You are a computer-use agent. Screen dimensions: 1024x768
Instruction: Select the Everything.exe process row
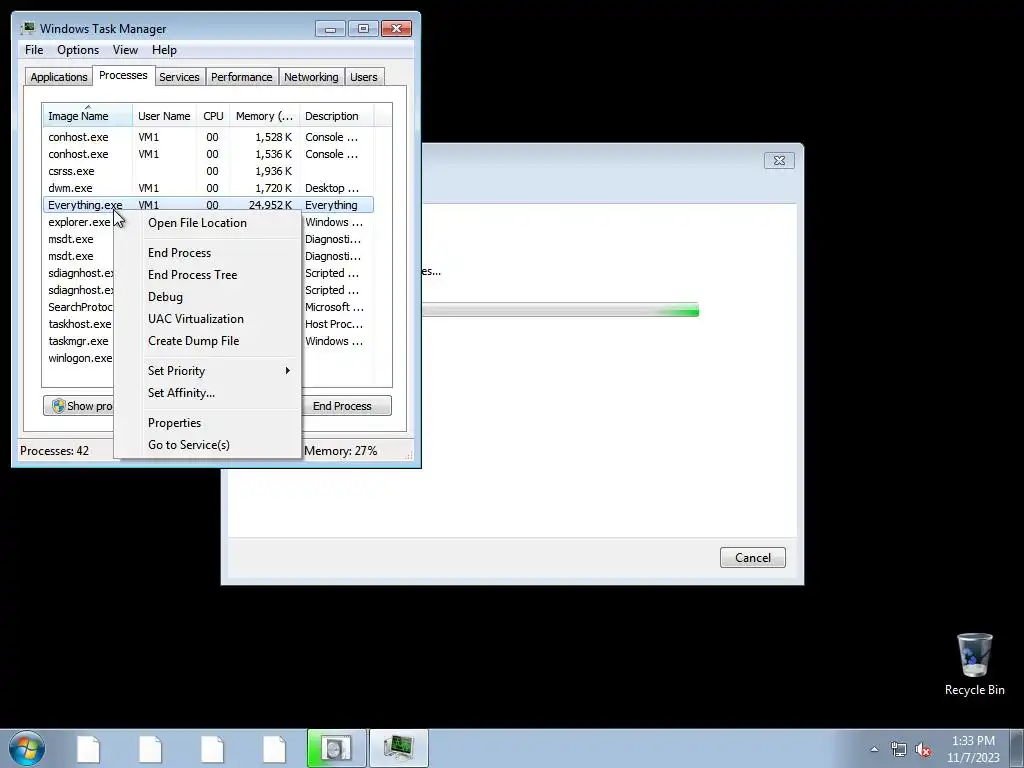click(x=208, y=205)
